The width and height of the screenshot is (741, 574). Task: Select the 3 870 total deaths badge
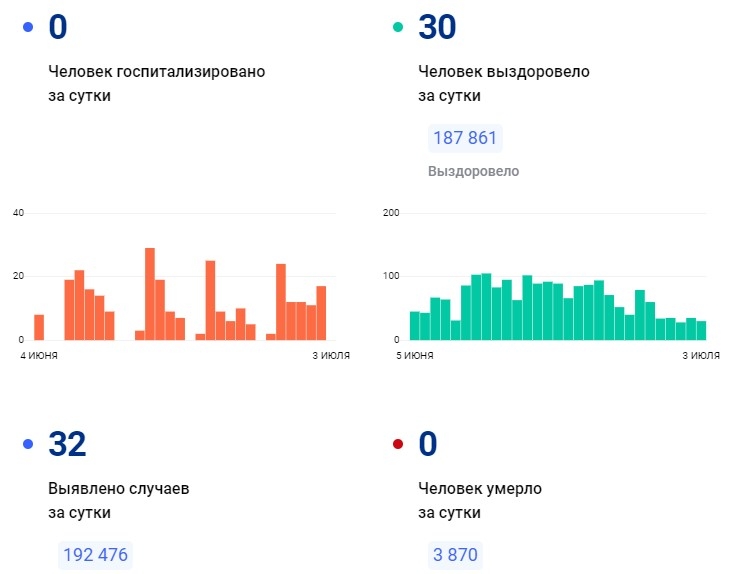click(x=455, y=554)
